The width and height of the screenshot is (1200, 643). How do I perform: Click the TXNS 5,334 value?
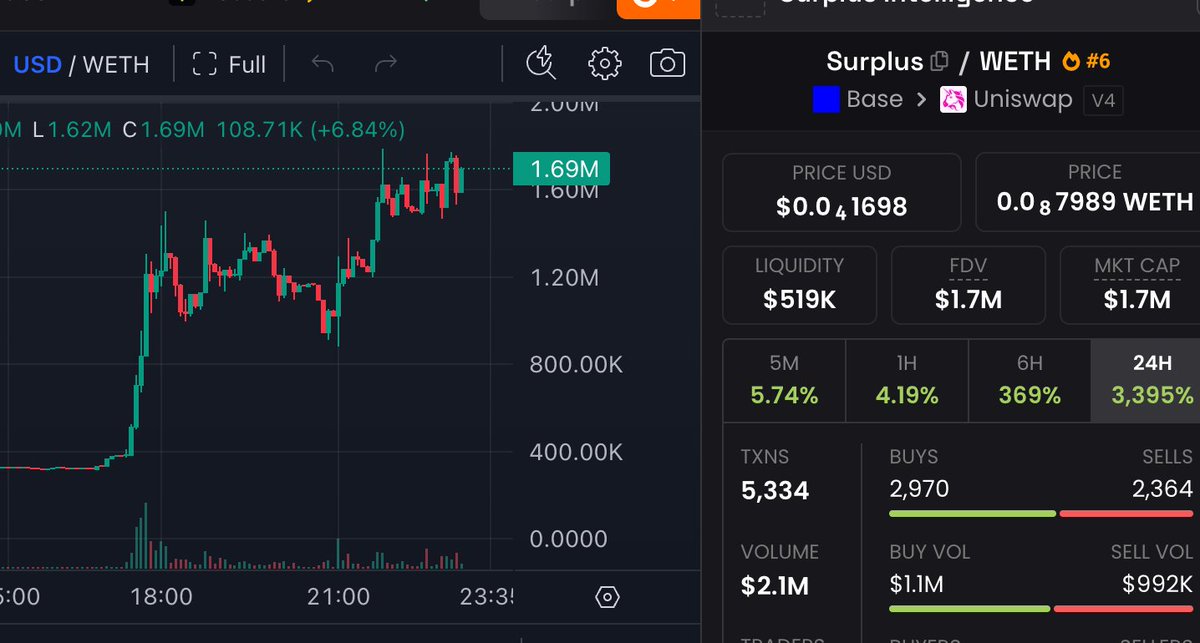(x=775, y=491)
